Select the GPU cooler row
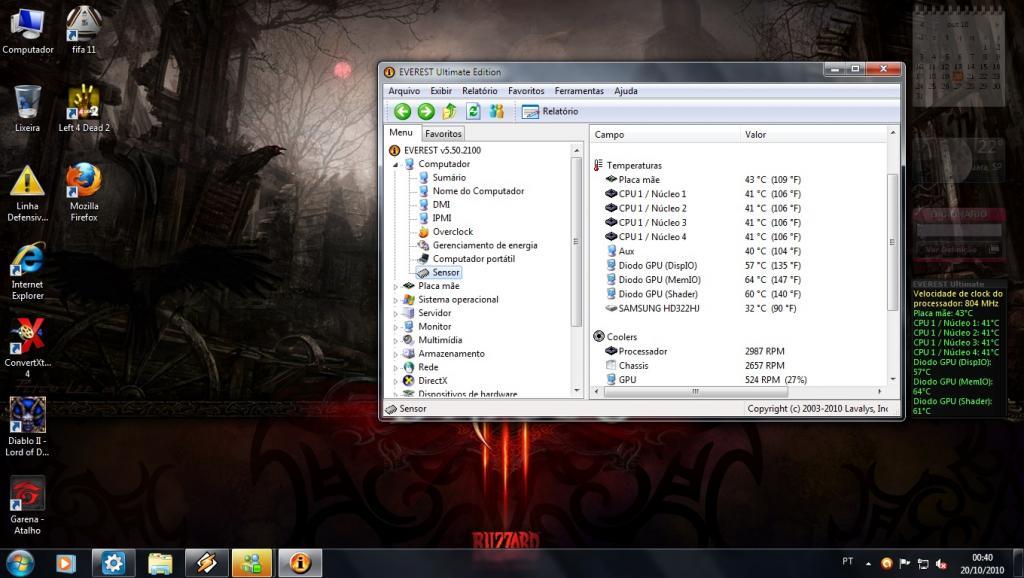The image size is (1024, 578). [x=706, y=380]
